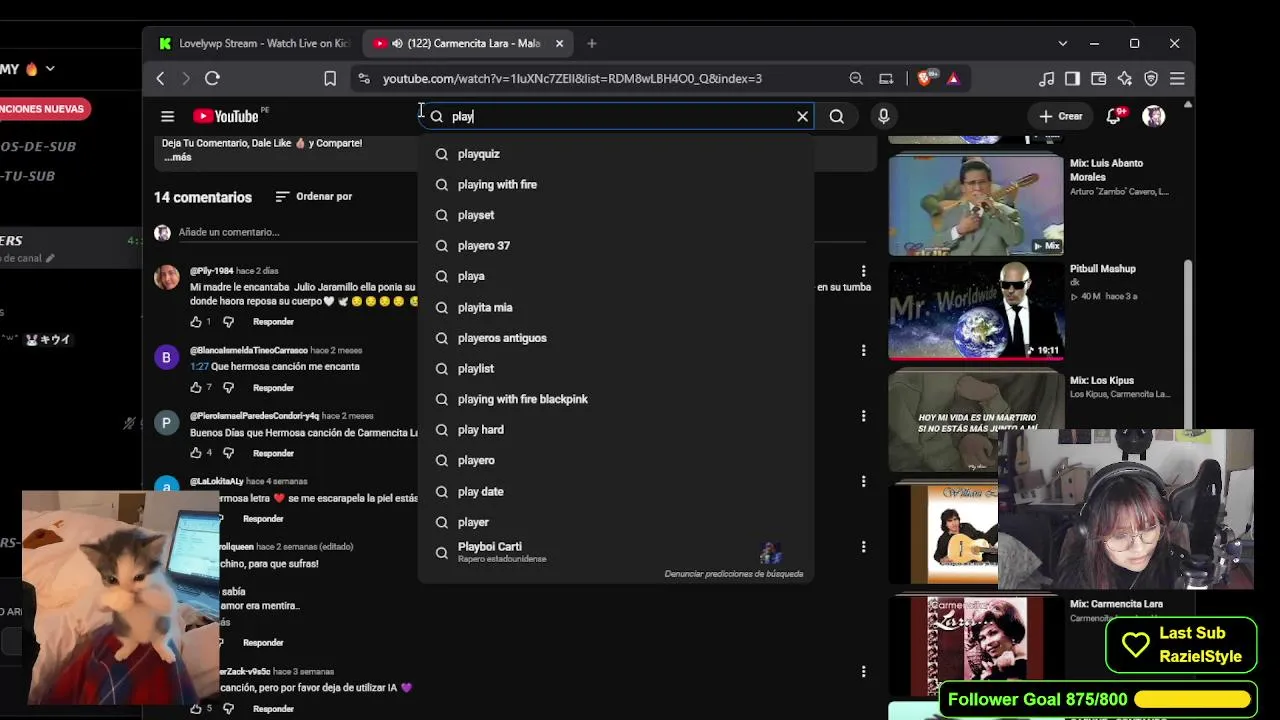Viewport: 1280px width, 720px height.
Task: Open options for @BlancaIsmeldaTineoCarrasco's comment
Action: [x=863, y=350]
